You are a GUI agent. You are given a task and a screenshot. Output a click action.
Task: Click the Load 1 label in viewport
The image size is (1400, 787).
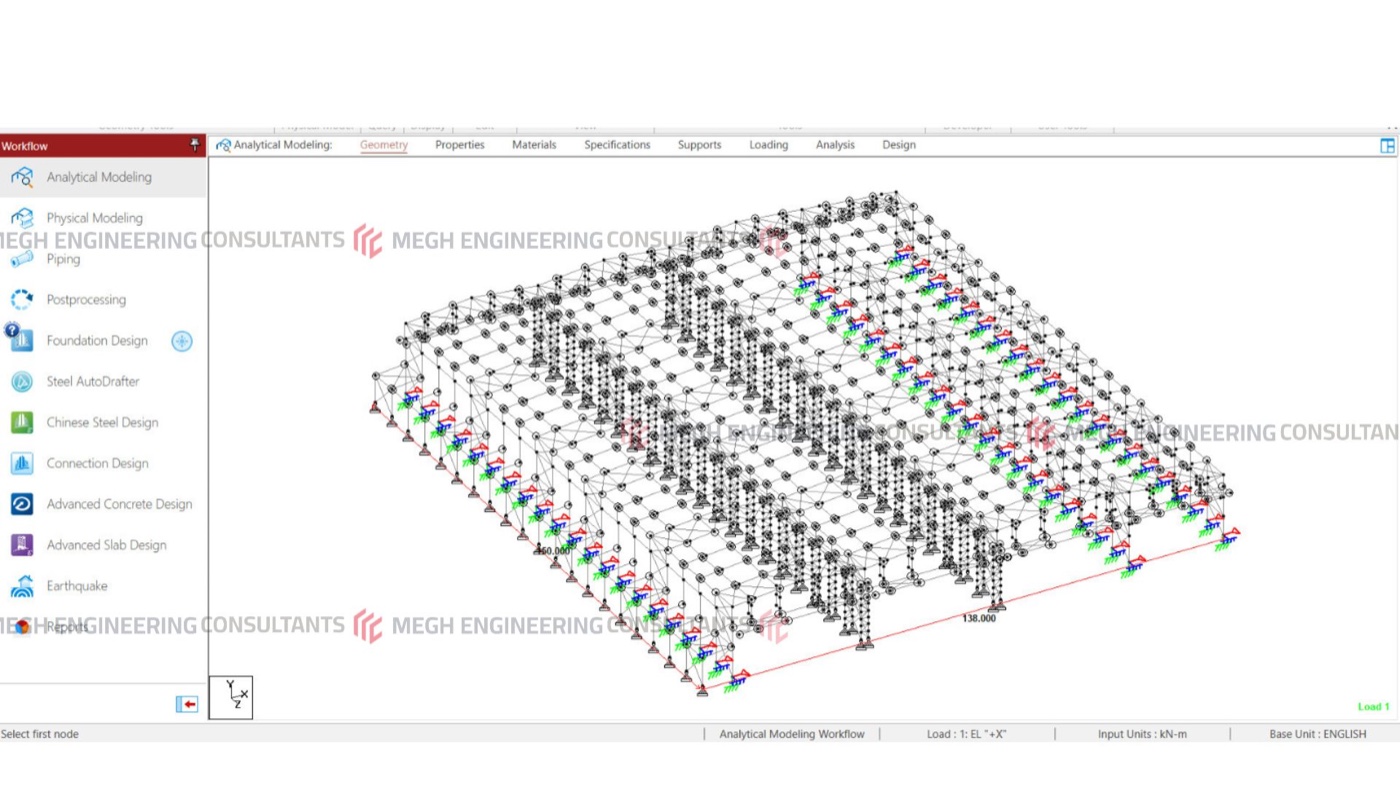tap(1373, 707)
